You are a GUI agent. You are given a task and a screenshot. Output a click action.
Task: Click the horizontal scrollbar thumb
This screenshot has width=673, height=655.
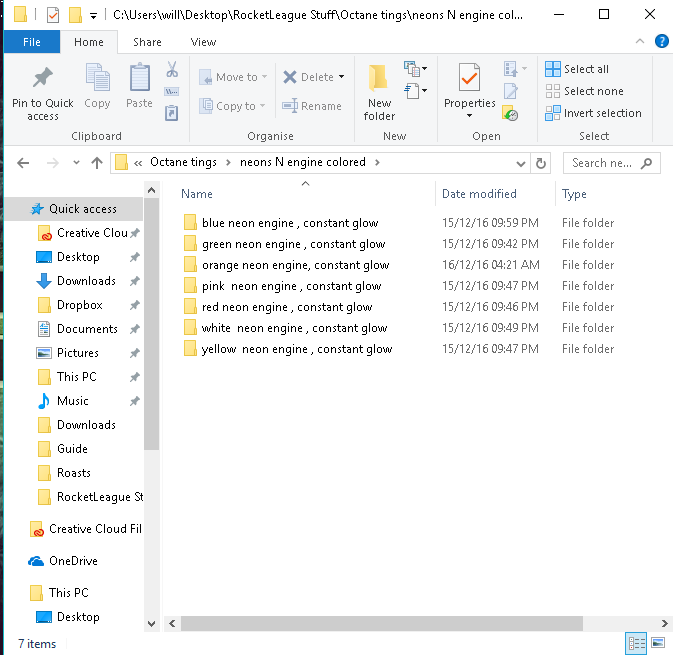pos(382,623)
